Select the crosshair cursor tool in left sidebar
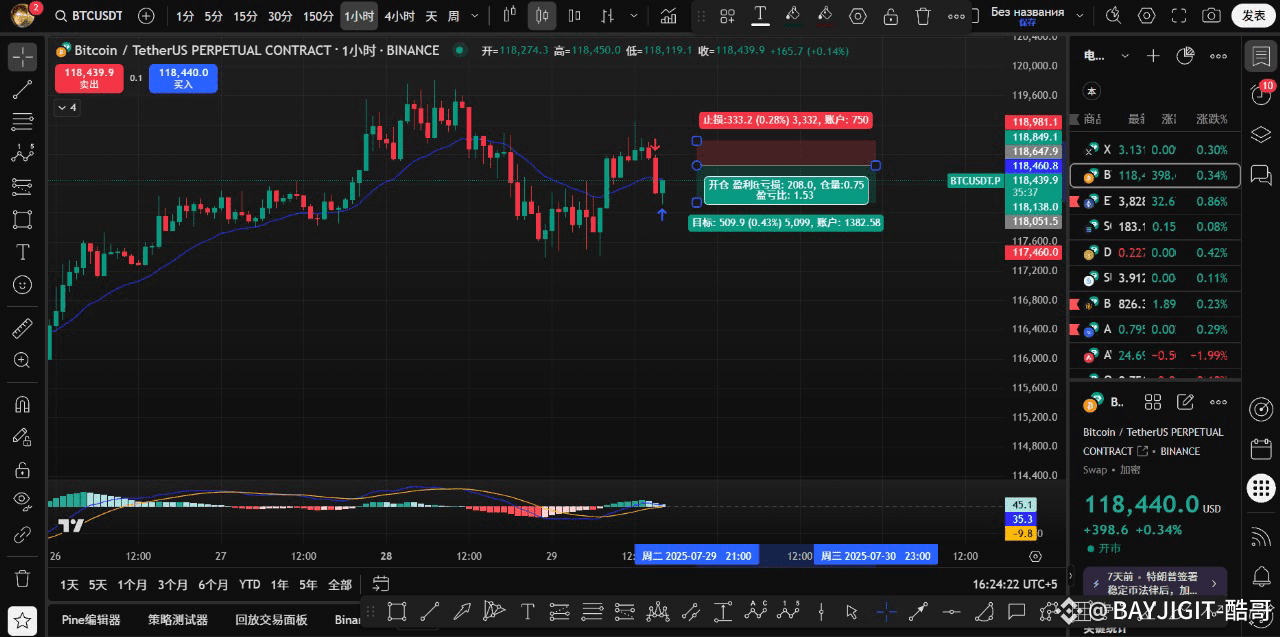This screenshot has height=637, width=1280. [x=22, y=56]
